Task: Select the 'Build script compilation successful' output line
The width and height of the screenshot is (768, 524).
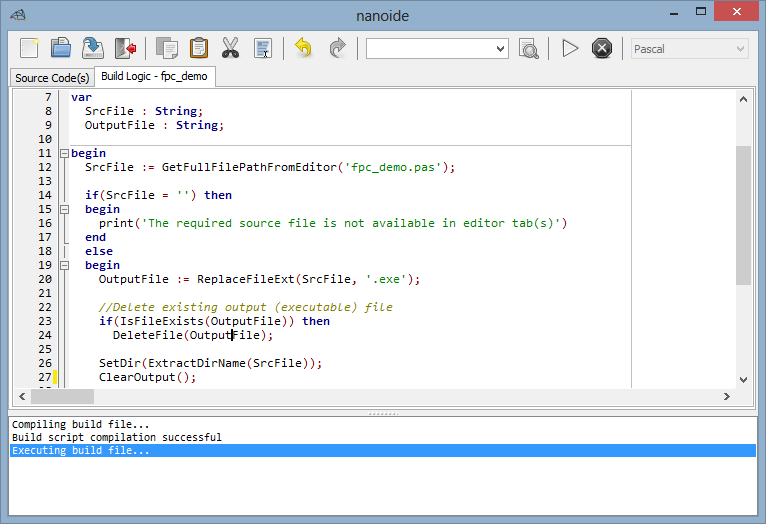Action: point(117,438)
